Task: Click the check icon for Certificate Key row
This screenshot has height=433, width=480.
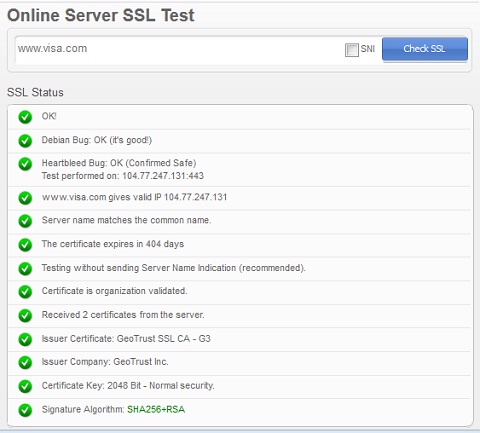Action: point(25,387)
